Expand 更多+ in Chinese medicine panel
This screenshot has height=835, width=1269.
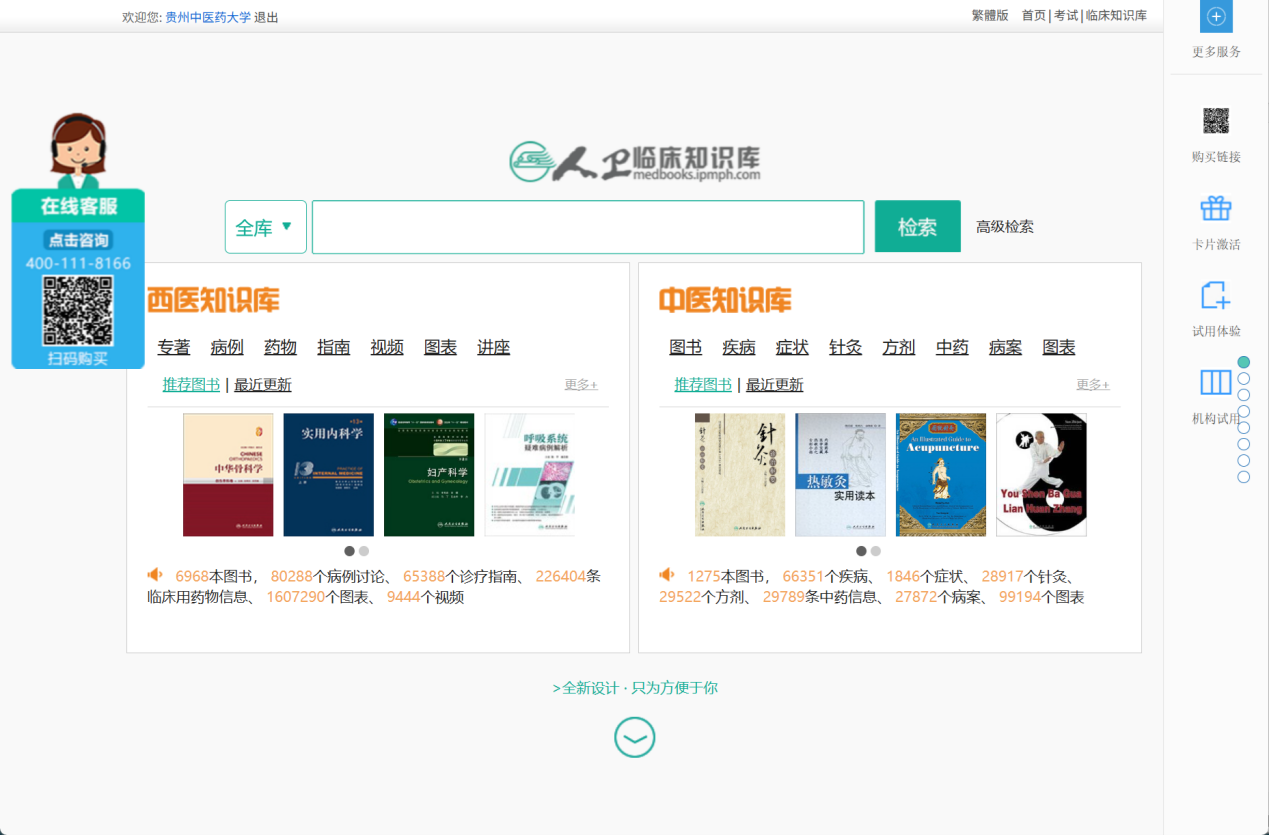pyautogui.click(x=1092, y=385)
